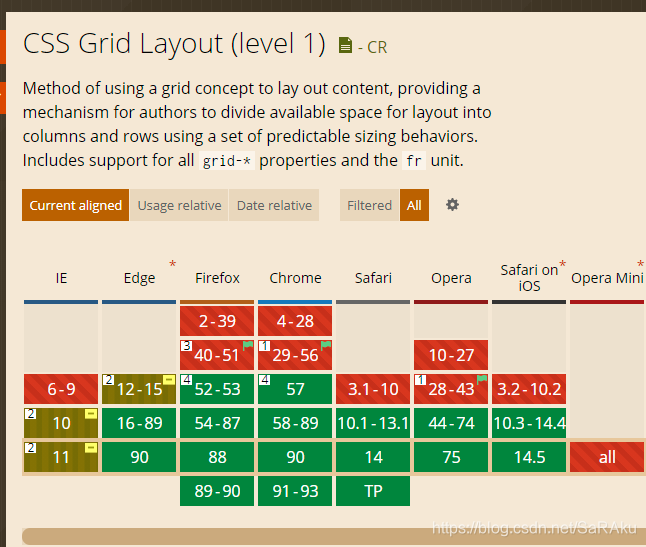Switch to Date relative view
Image resolution: width=646 pixels, height=547 pixels.
point(274,205)
